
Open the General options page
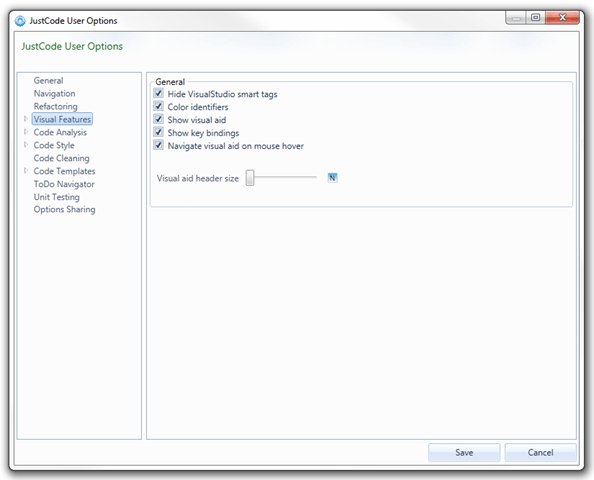tap(48, 81)
